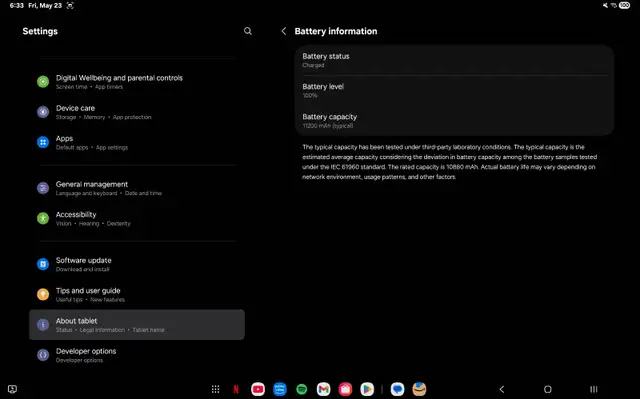Tap the navigation Home button
The width and height of the screenshot is (640, 399).
point(548,389)
